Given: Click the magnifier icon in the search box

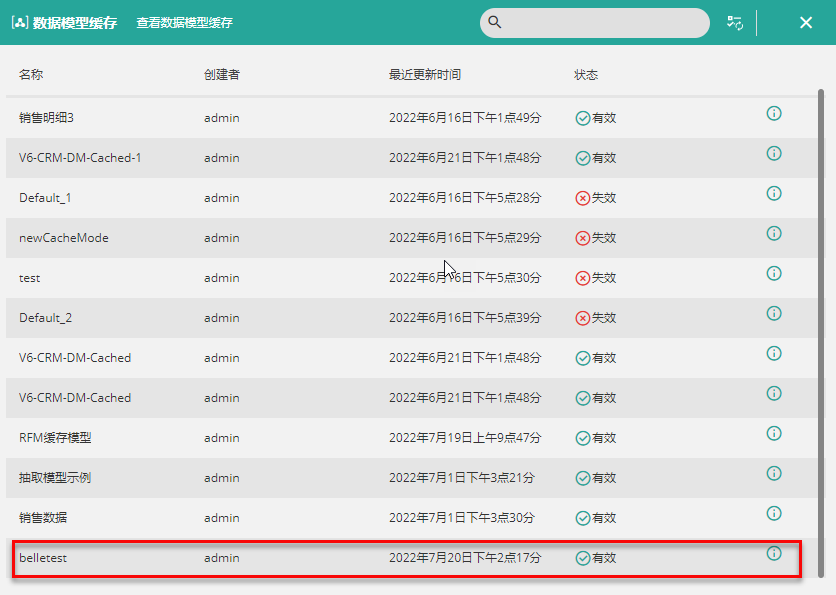Looking at the screenshot, I should [495, 23].
